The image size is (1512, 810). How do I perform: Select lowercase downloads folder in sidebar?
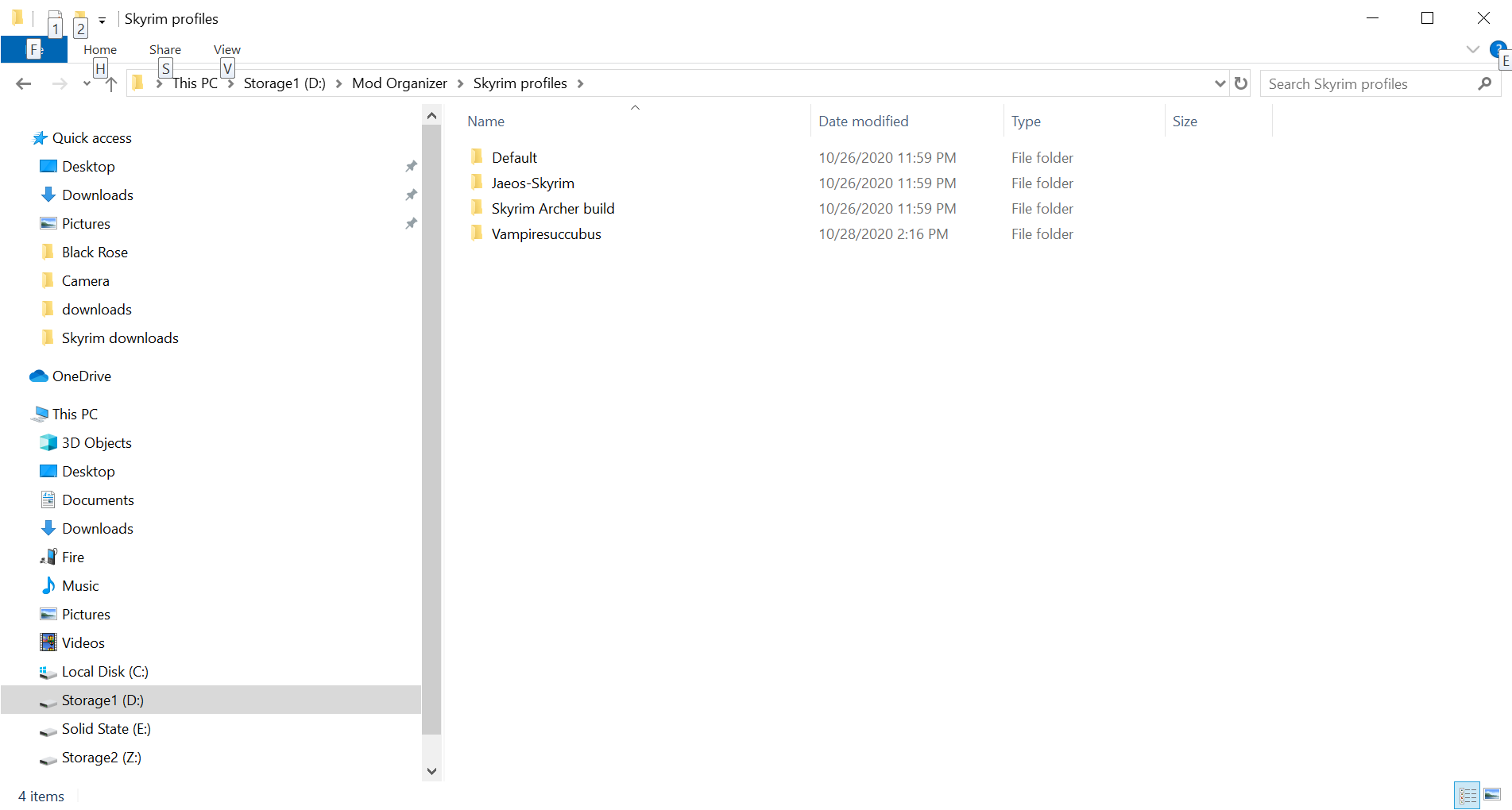click(97, 309)
